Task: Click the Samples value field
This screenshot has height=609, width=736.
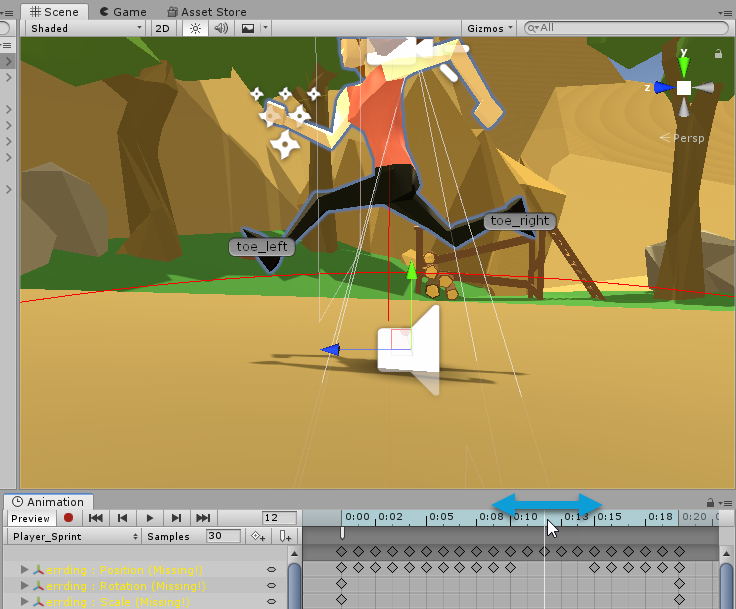Action: (222, 536)
